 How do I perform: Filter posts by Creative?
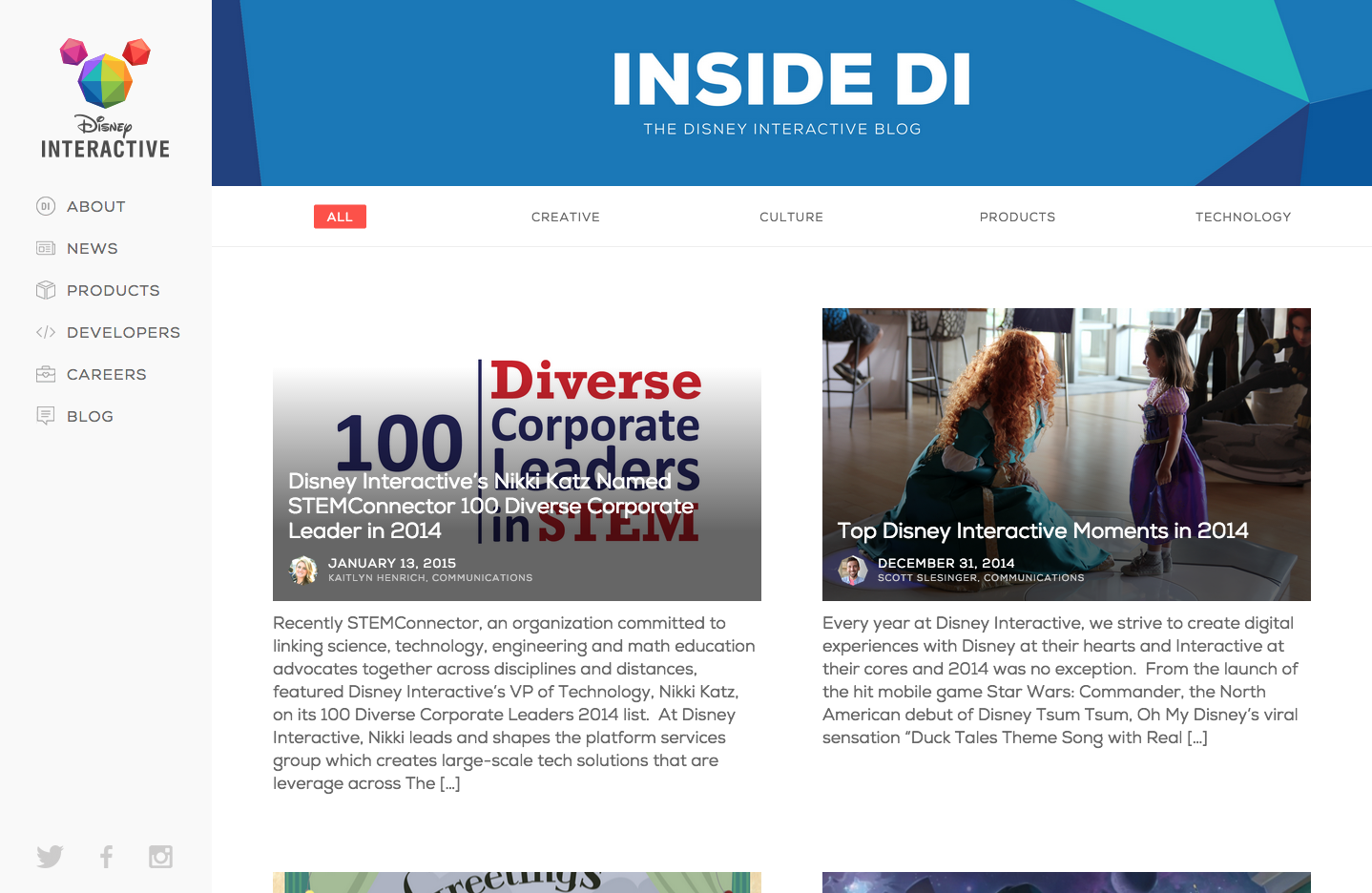(x=566, y=217)
